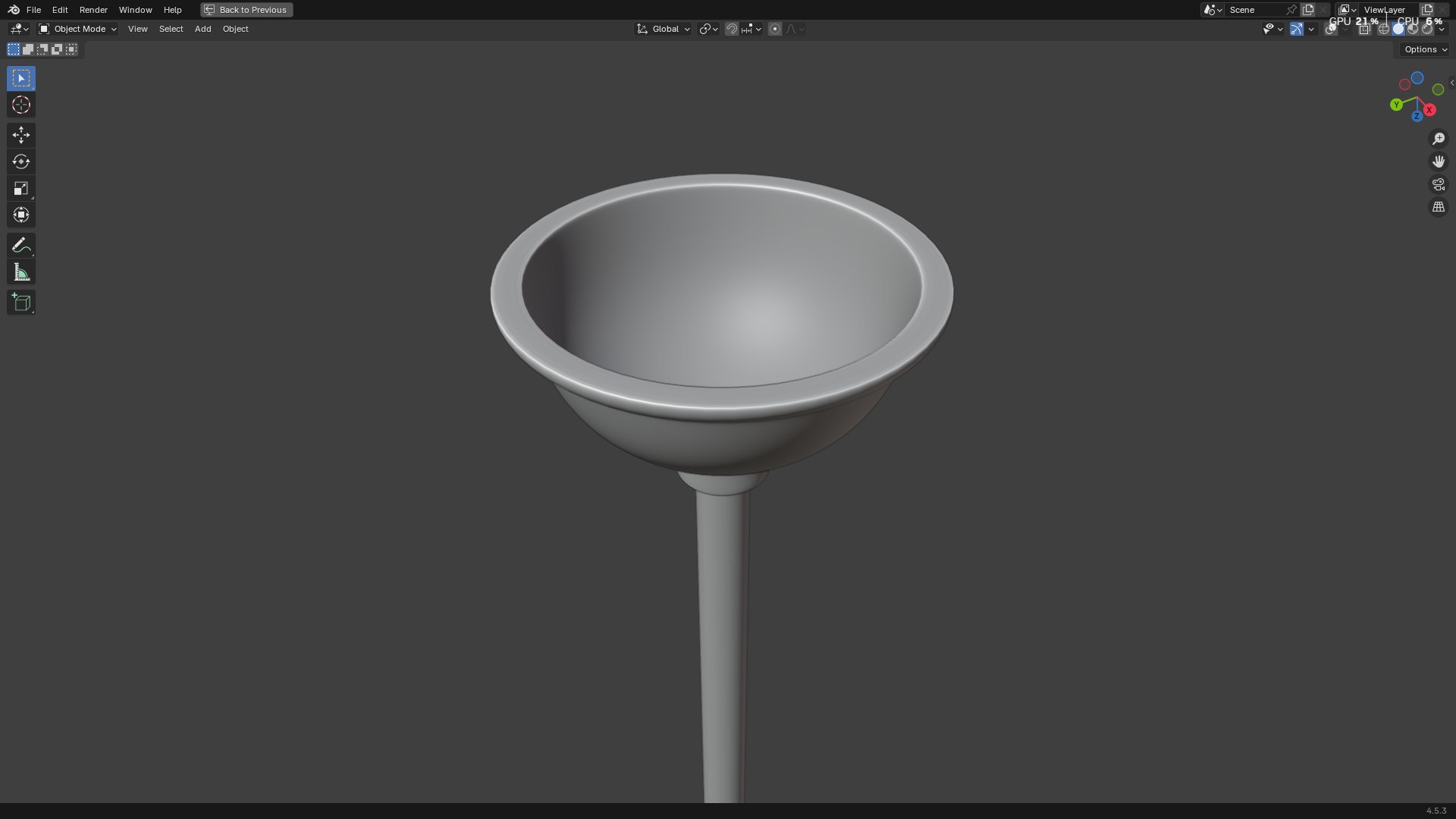Click the red X axis gizmo ball
The image size is (1456, 819).
1429,110
